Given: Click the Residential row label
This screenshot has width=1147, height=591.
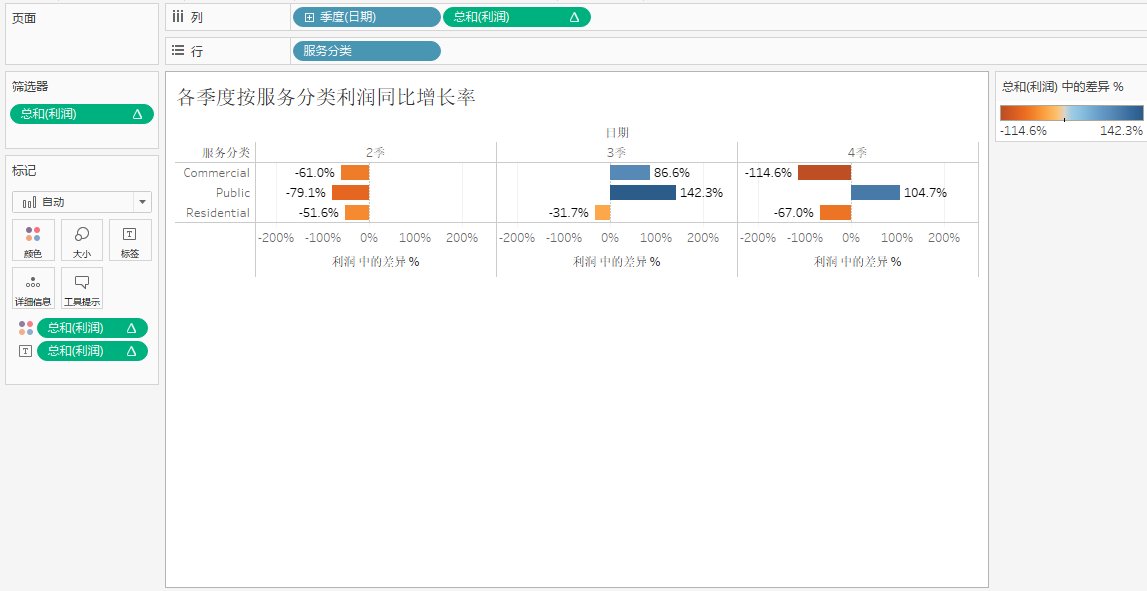Looking at the screenshot, I should [218, 213].
